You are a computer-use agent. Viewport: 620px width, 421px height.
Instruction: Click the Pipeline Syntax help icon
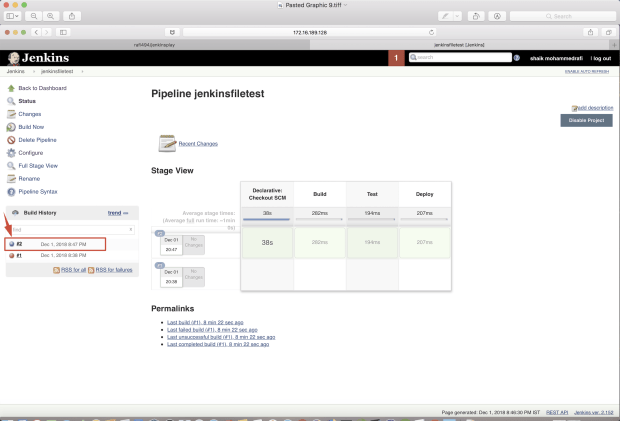(11, 192)
